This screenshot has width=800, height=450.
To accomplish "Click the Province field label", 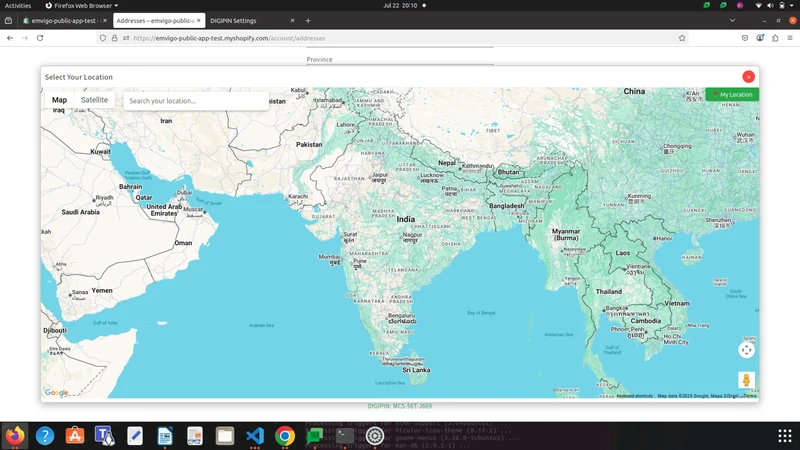I will [319, 59].
